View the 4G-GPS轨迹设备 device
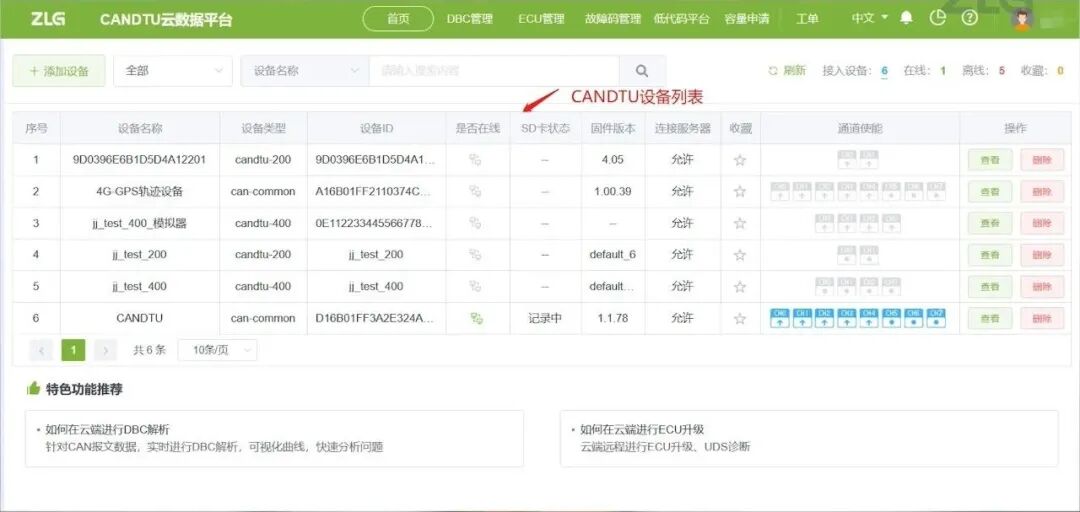 point(990,192)
